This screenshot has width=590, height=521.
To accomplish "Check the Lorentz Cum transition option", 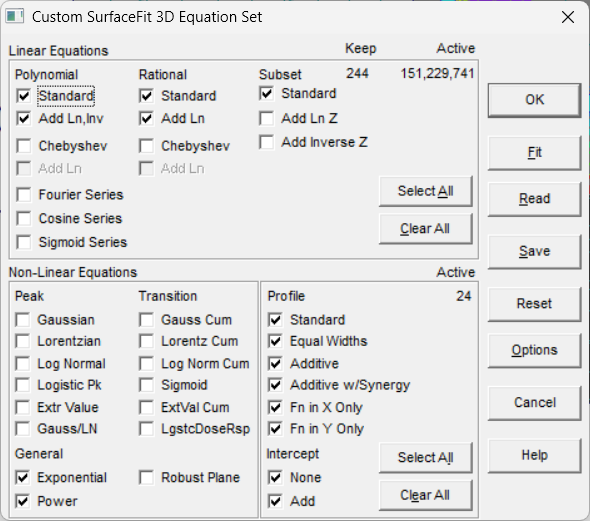I will click(x=146, y=342).
